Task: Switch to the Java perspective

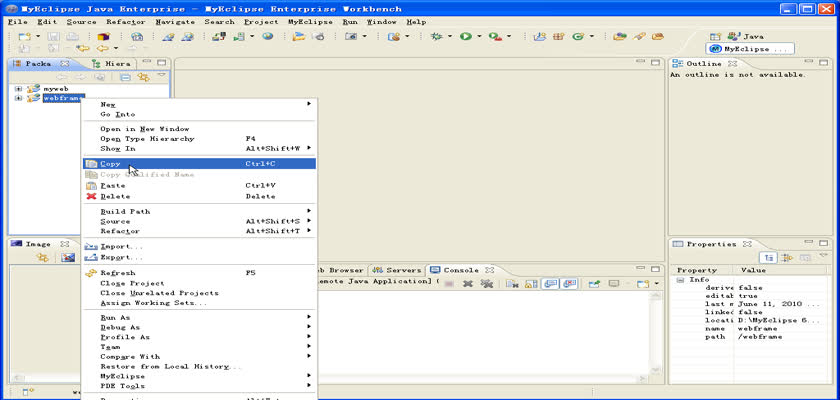Action: (745, 36)
